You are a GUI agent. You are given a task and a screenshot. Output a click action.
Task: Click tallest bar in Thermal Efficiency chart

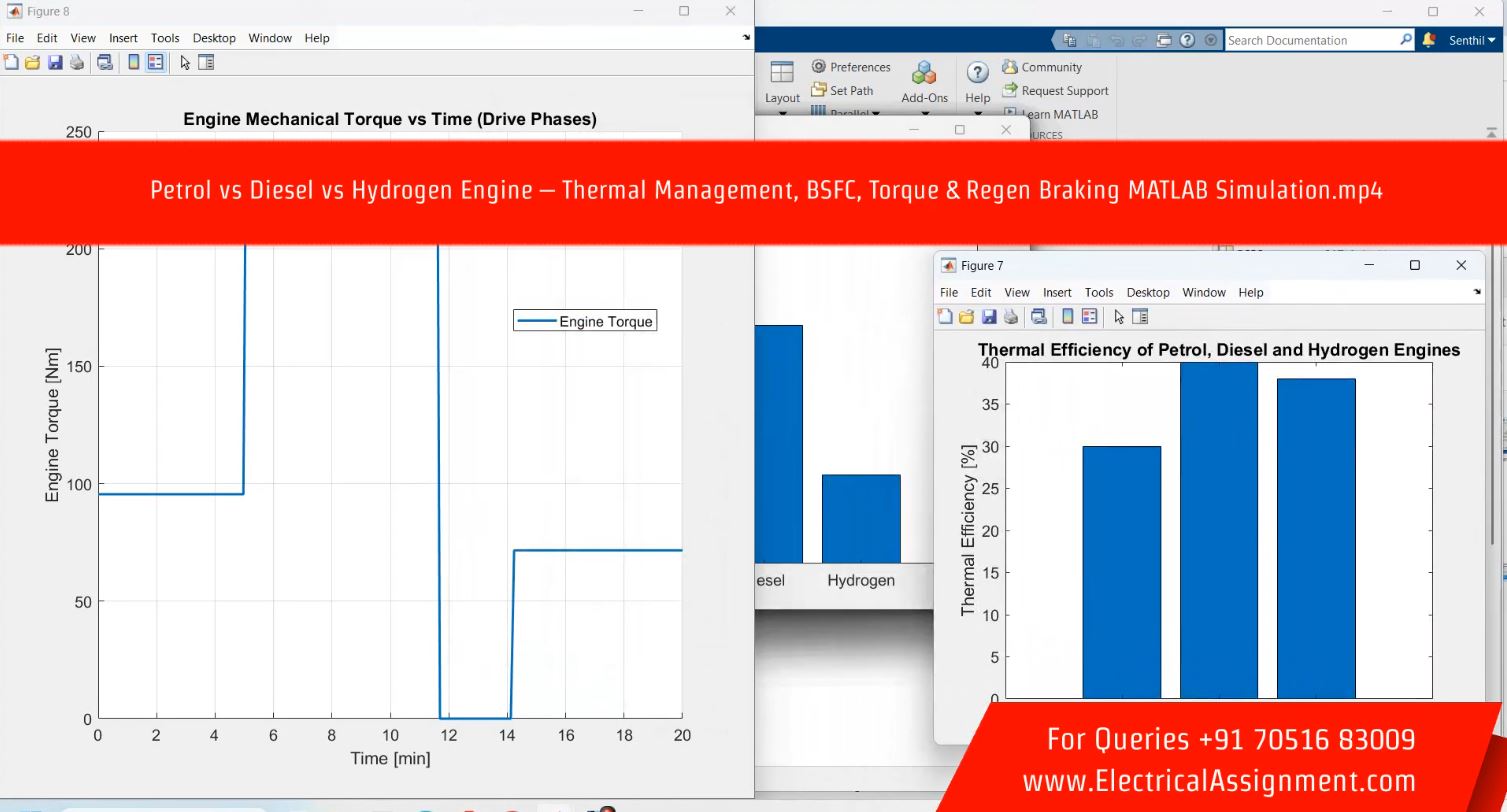pyautogui.click(x=1218, y=530)
